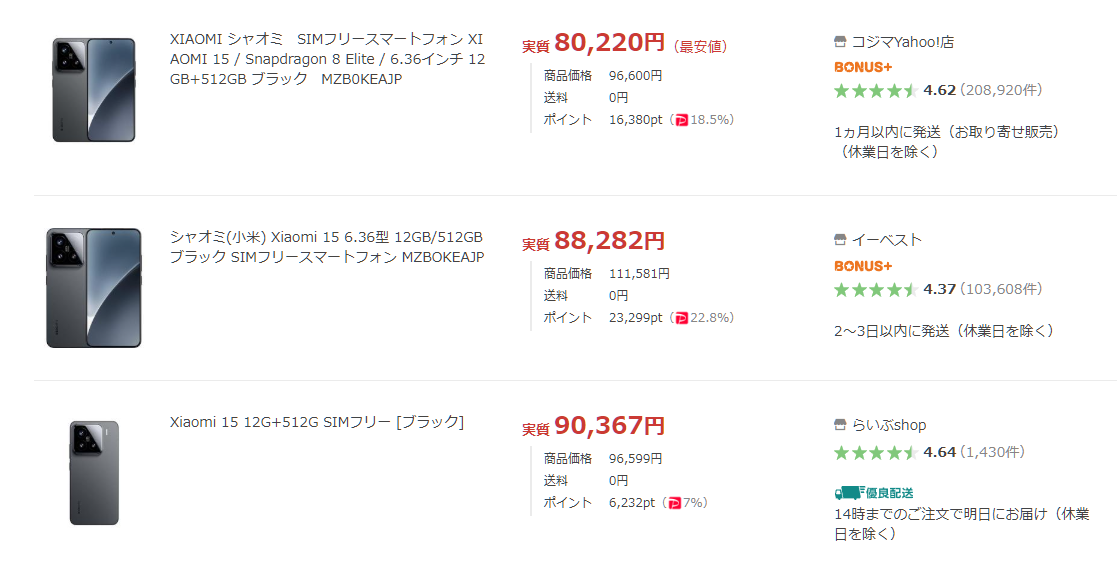
Task: Click the PayPay icon next to 7%
Action: [x=674, y=503]
